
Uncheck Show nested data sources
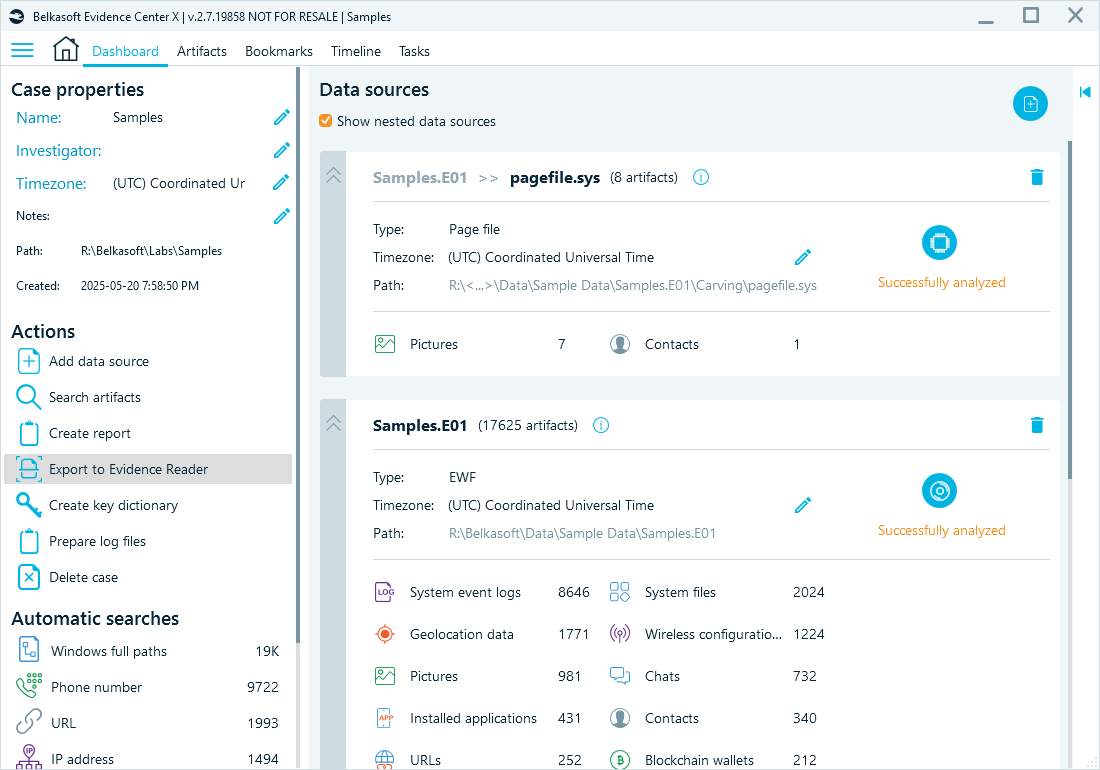(x=326, y=121)
